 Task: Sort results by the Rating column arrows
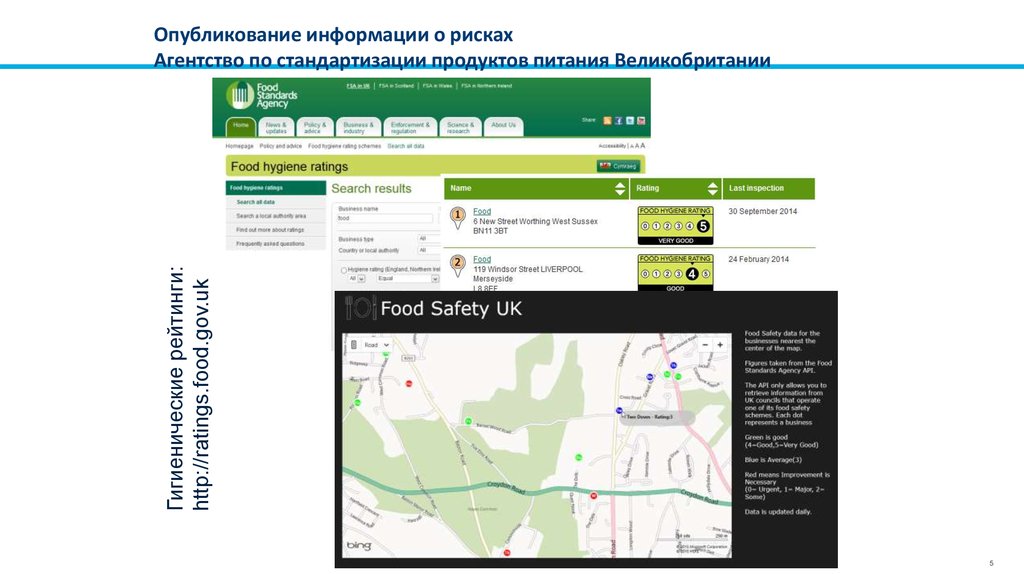coord(712,189)
